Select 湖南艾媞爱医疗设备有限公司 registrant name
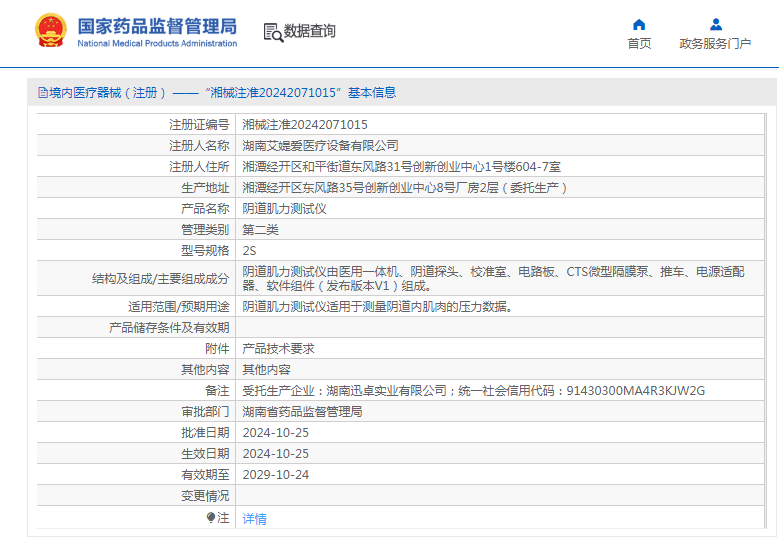 [320, 146]
